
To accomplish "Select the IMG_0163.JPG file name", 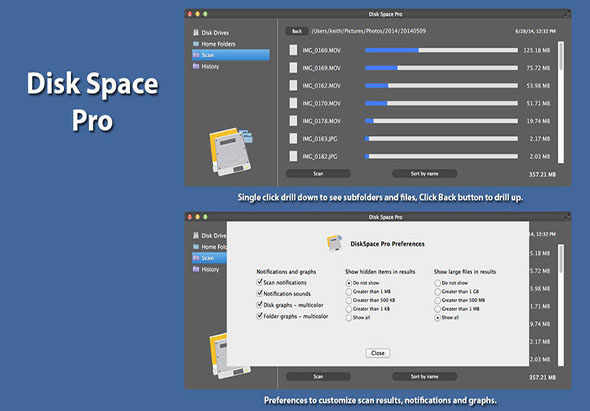I will click(320, 139).
